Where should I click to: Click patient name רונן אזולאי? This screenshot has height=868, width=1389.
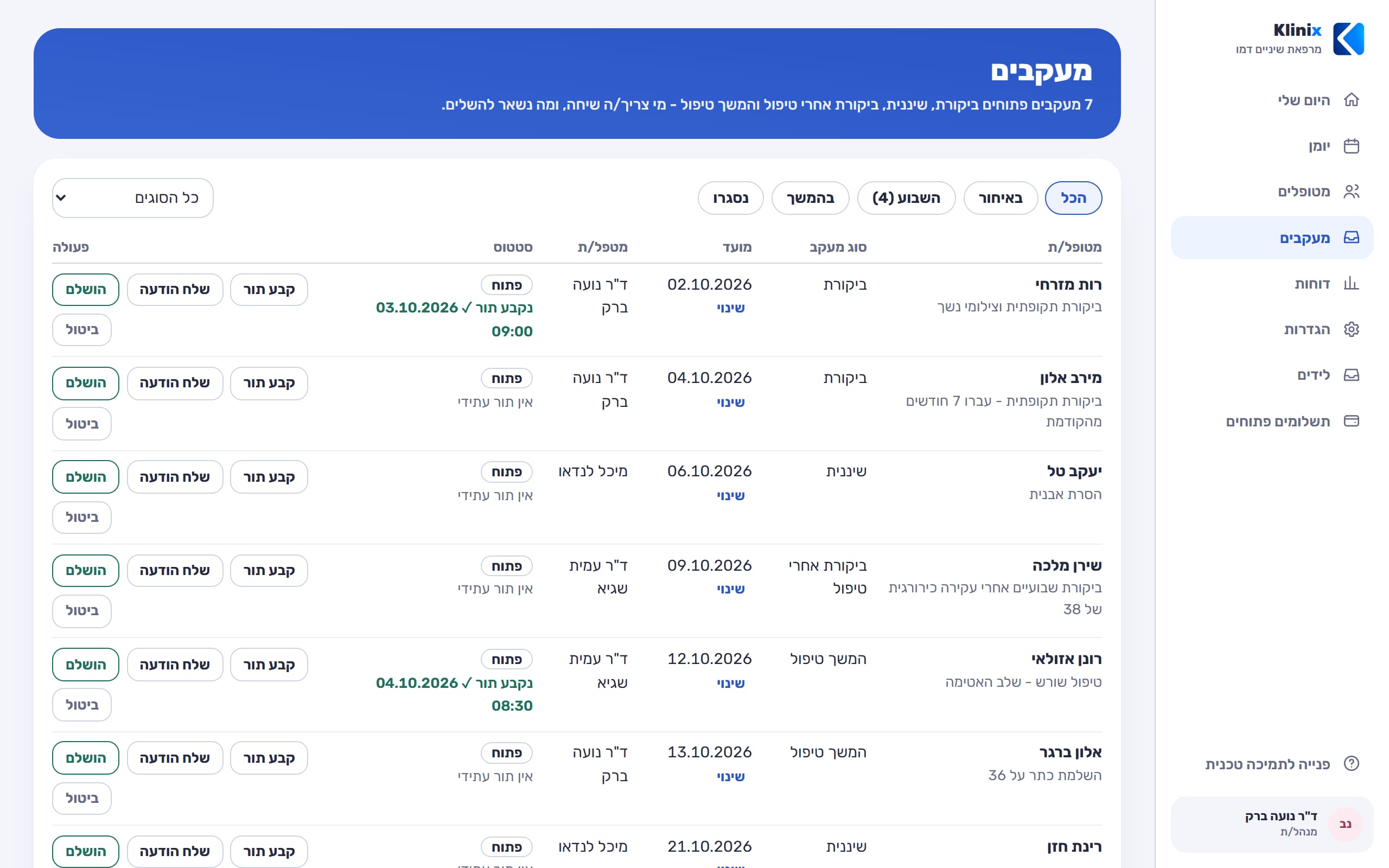pyautogui.click(x=1066, y=659)
